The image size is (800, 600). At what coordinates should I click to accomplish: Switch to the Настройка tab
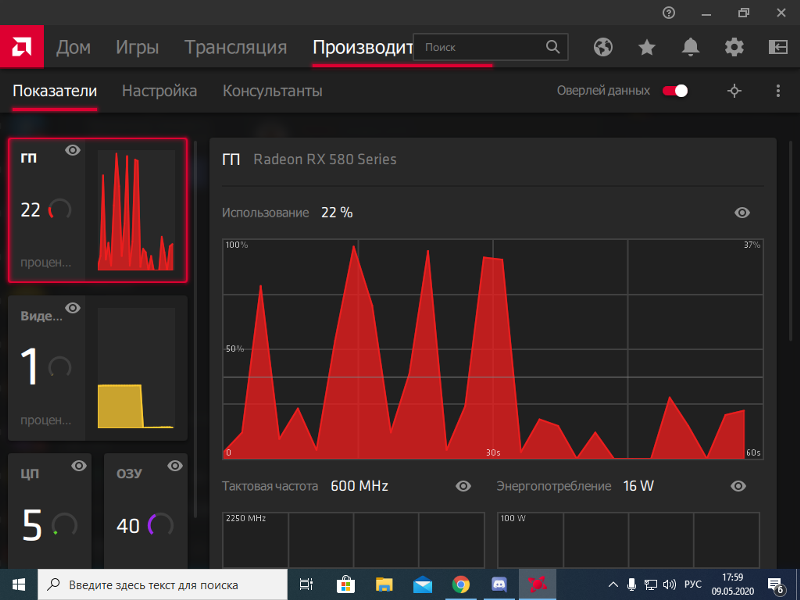[x=159, y=91]
